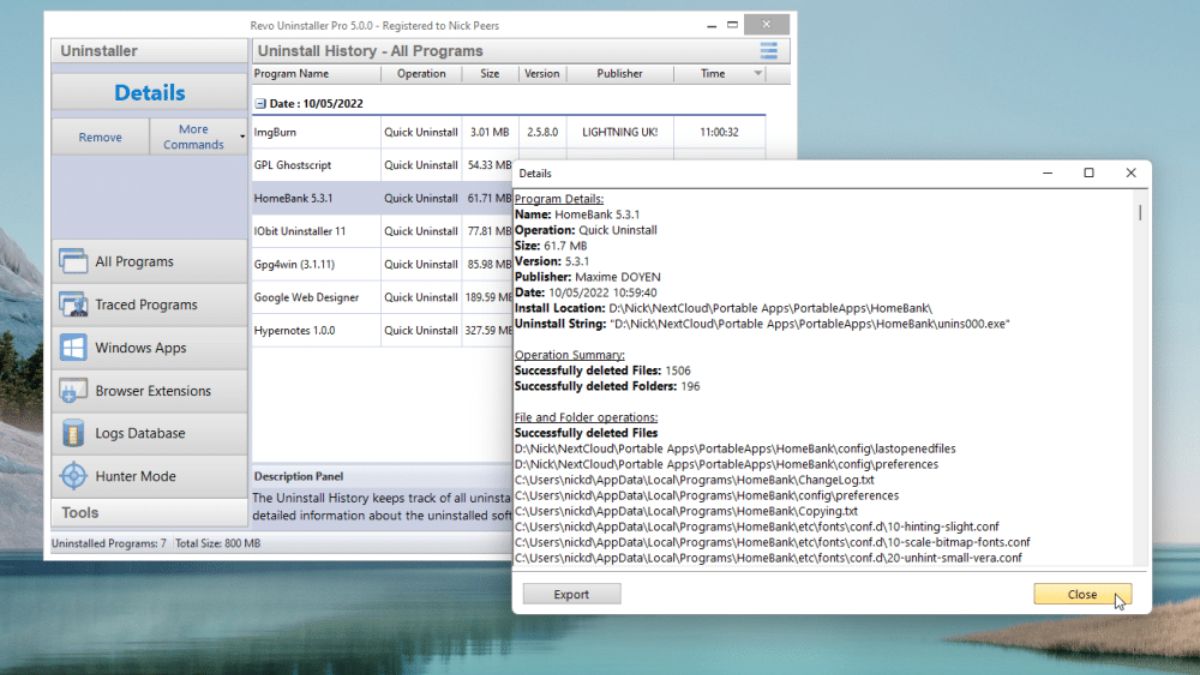Open the More Commands dropdown arrow
Screen dimensions: 1200x675
[242, 137]
